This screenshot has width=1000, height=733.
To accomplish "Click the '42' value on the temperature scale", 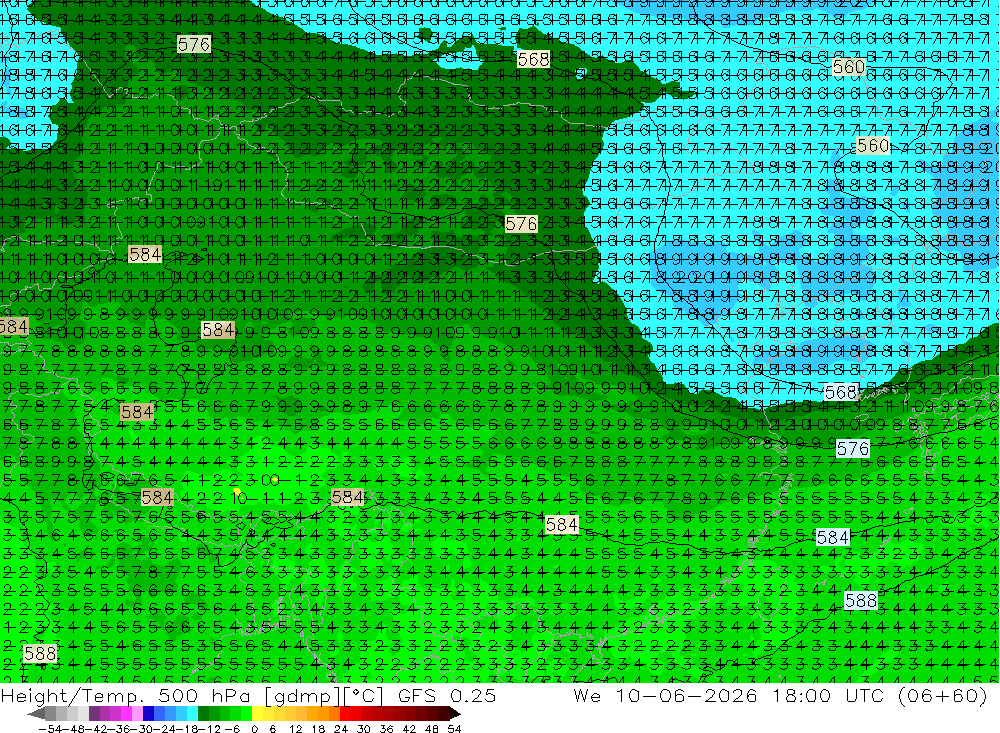I will pyautogui.click(x=409, y=729).
